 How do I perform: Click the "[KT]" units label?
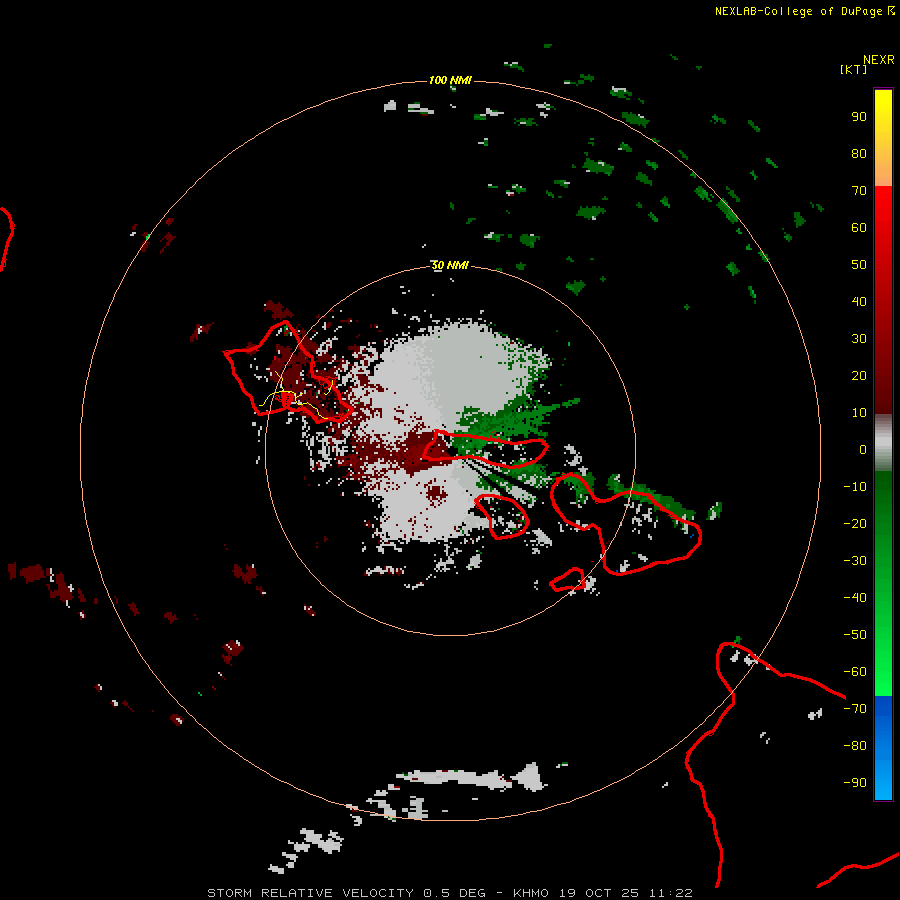[854, 69]
